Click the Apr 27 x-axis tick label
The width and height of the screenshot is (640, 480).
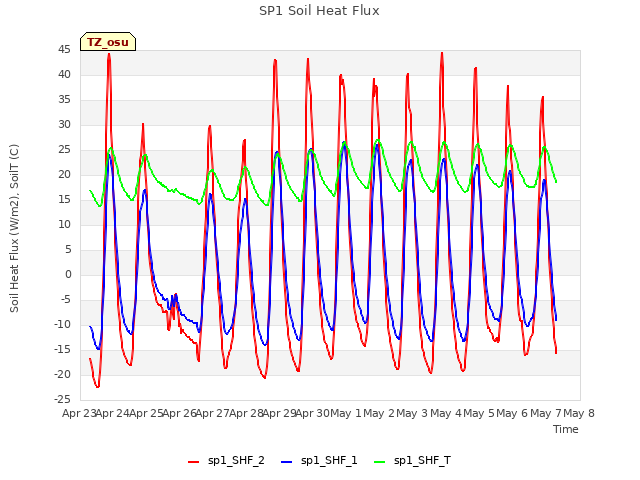pyautogui.click(x=213, y=413)
